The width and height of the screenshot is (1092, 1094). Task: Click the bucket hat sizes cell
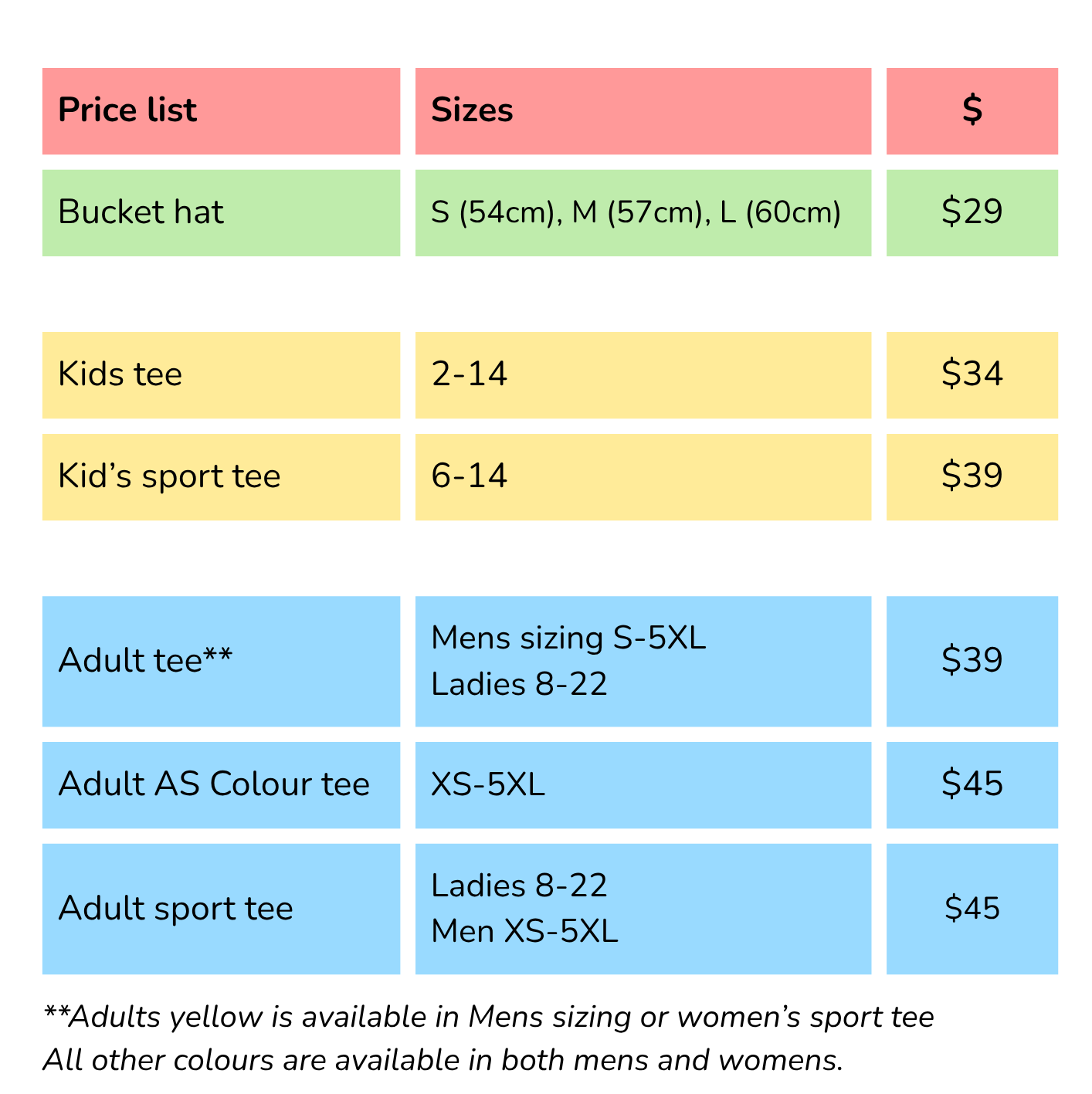(643, 212)
